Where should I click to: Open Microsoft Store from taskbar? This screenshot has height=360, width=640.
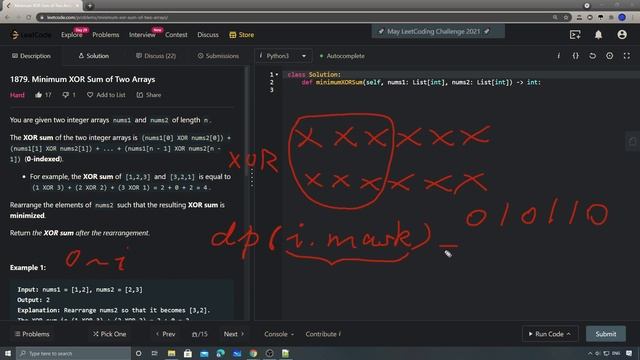pos(188,353)
